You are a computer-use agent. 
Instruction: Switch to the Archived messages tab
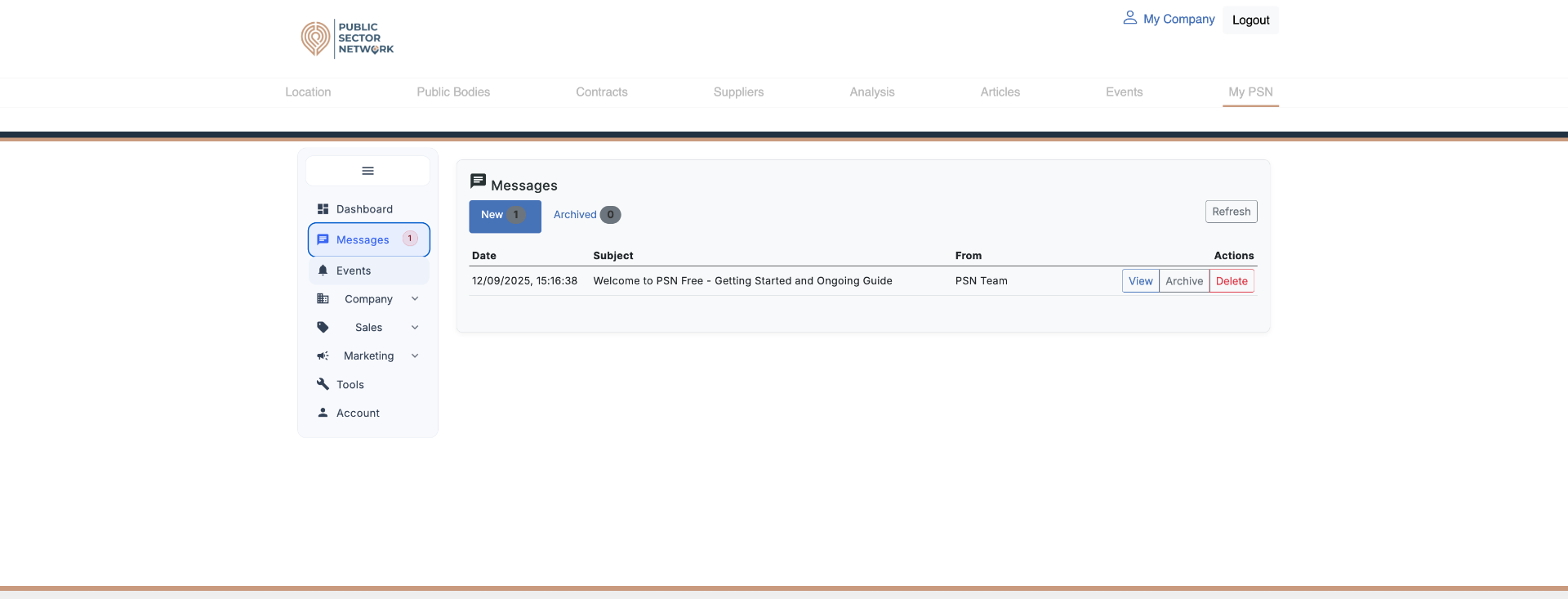point(587,215)
